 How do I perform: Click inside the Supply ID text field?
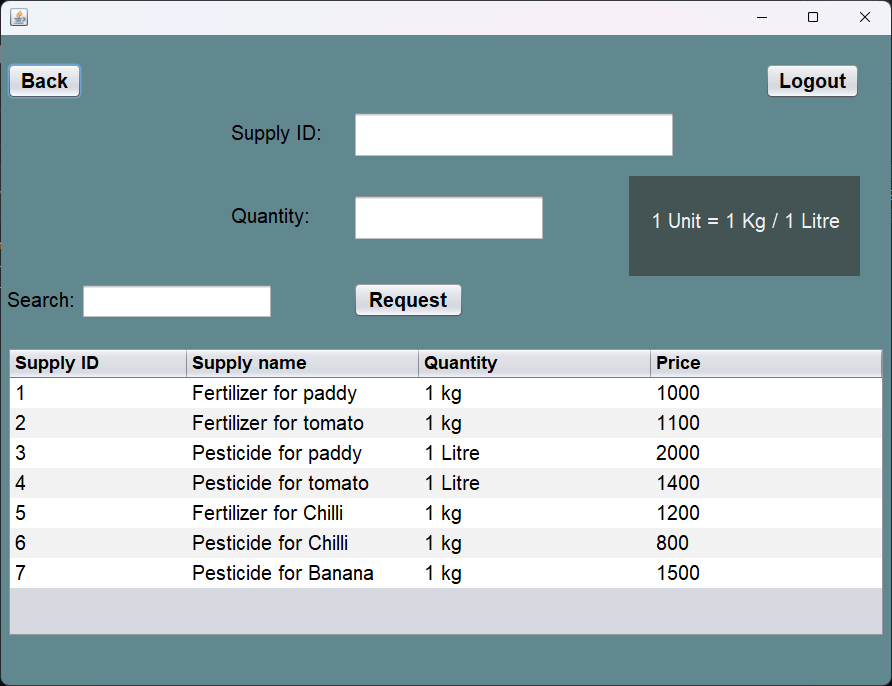[x=513, y=134]
